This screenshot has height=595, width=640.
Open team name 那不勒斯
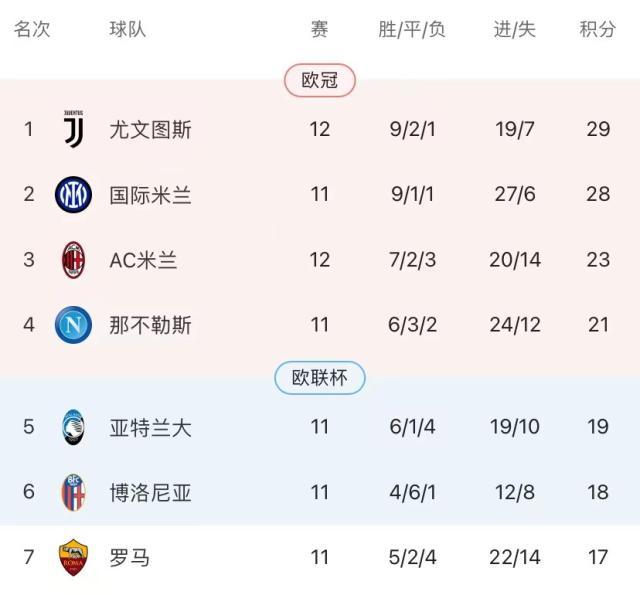pos(150,325)
